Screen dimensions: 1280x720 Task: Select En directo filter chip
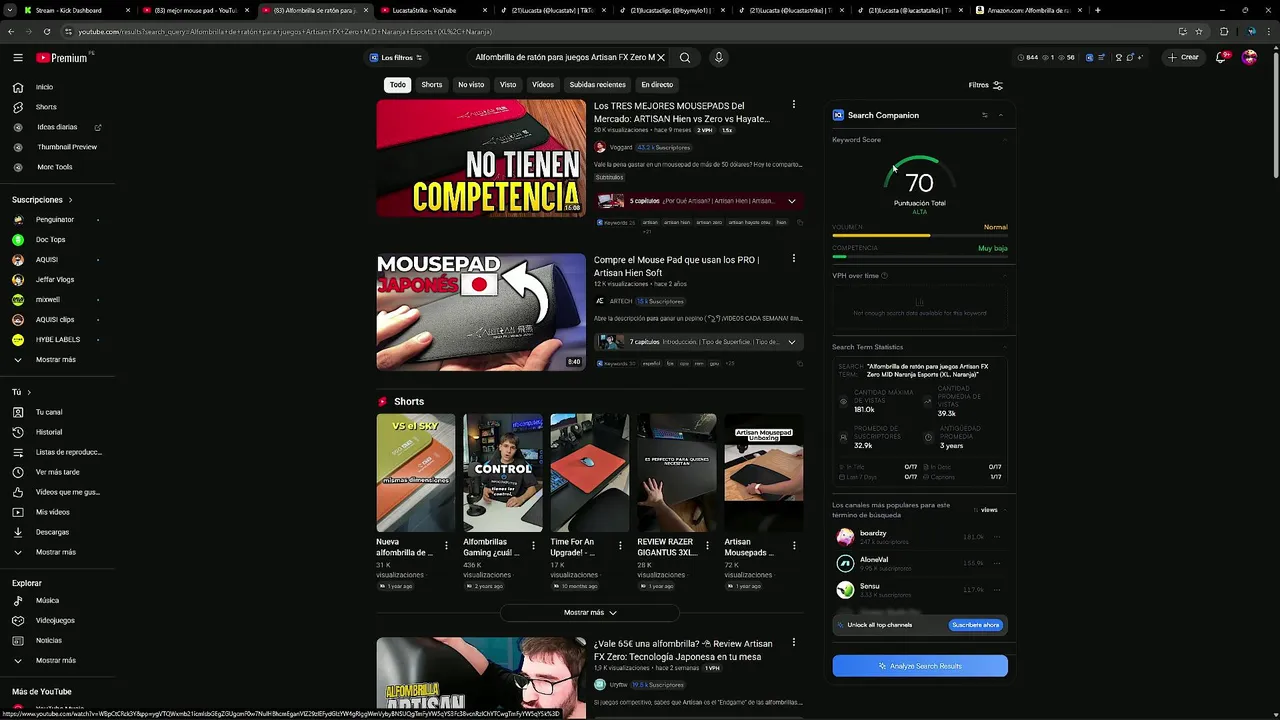point(657,85)
